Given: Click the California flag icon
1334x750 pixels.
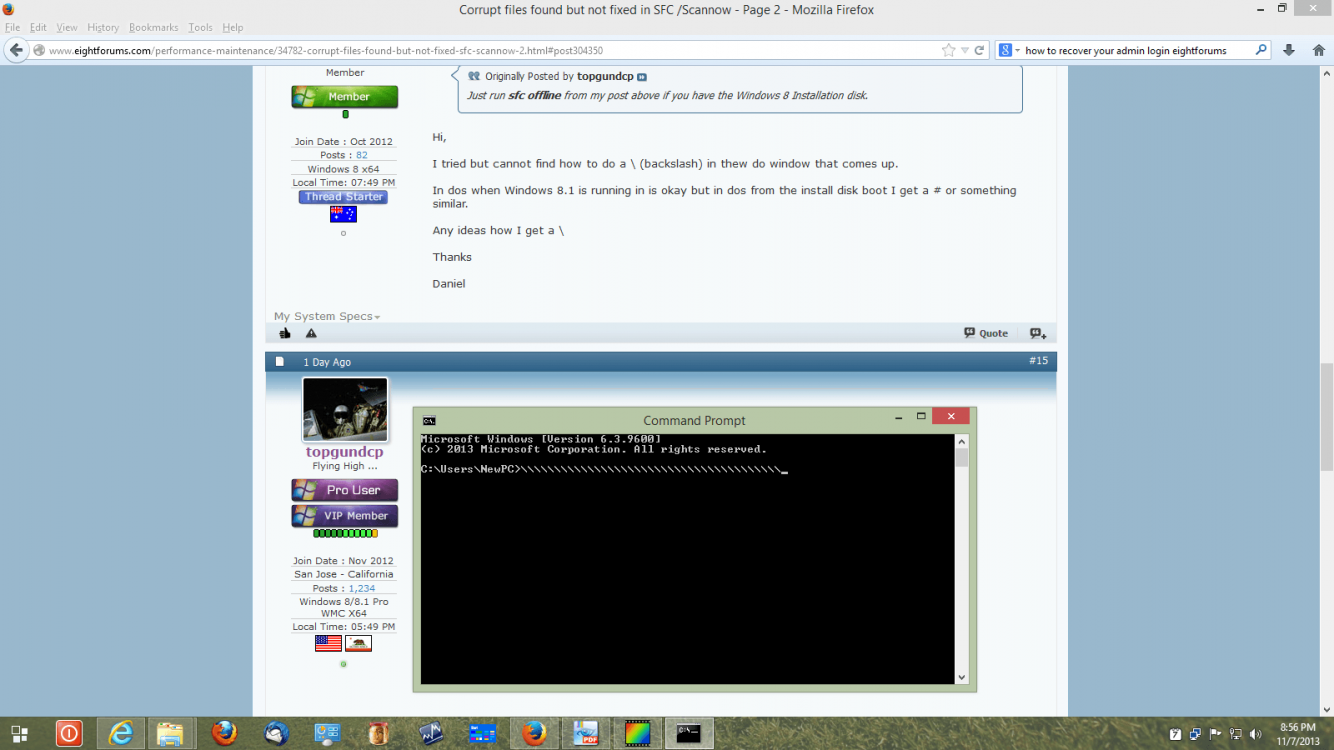Looking at the screenshot, I should pyautogui.click(x=358, y=643).
